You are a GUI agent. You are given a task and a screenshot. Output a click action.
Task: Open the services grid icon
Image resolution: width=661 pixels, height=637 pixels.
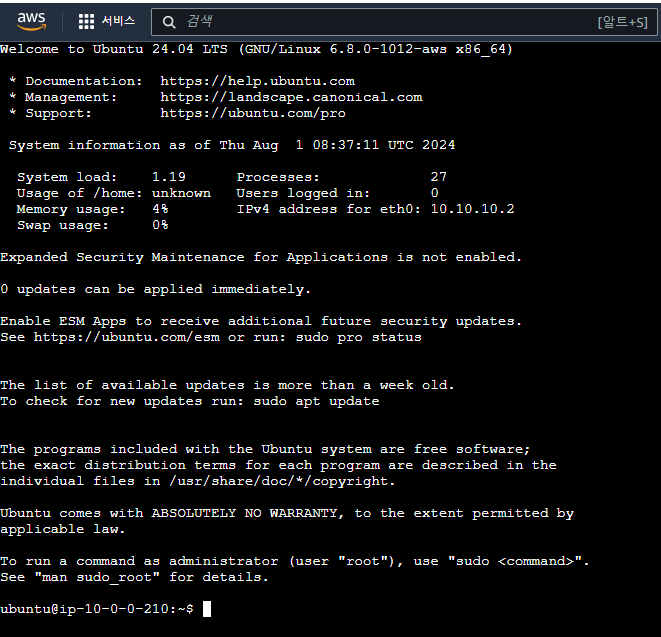click(86, 22)
